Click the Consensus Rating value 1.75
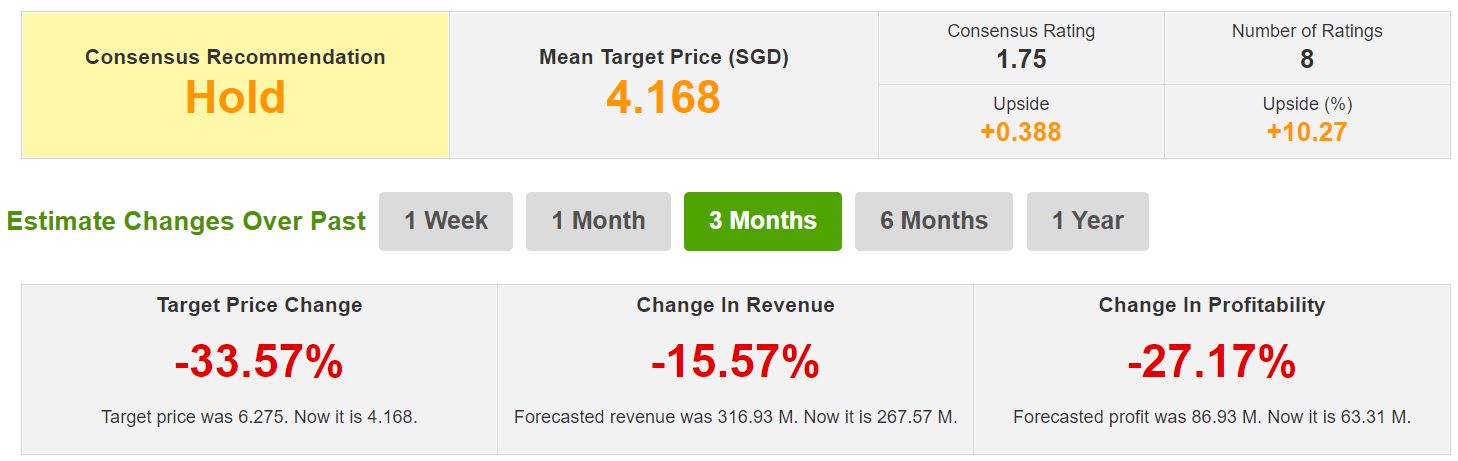The height and width of the screenshot is (461, 1458). [1021, 59]
